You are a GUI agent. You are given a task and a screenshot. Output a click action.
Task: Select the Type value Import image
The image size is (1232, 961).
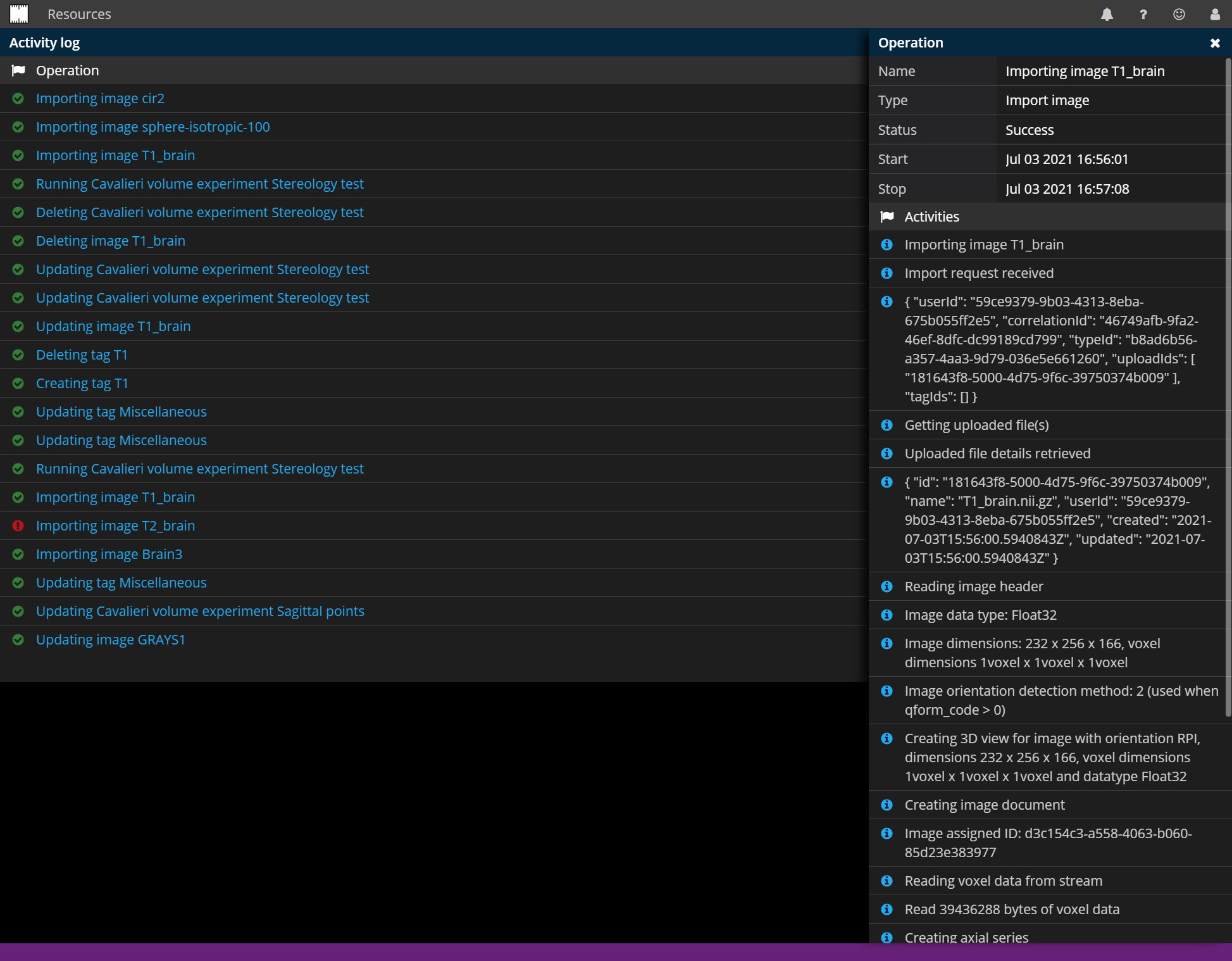pos(1047,100)
